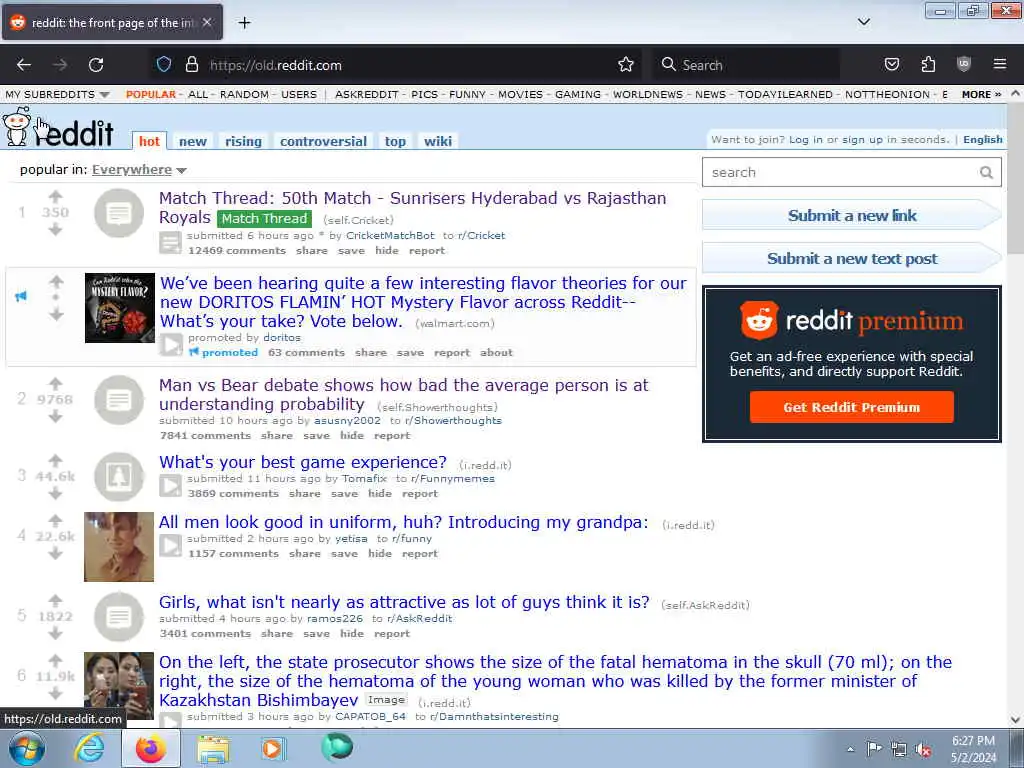
Task: Click the Log in link
Action: click(805, 139)
